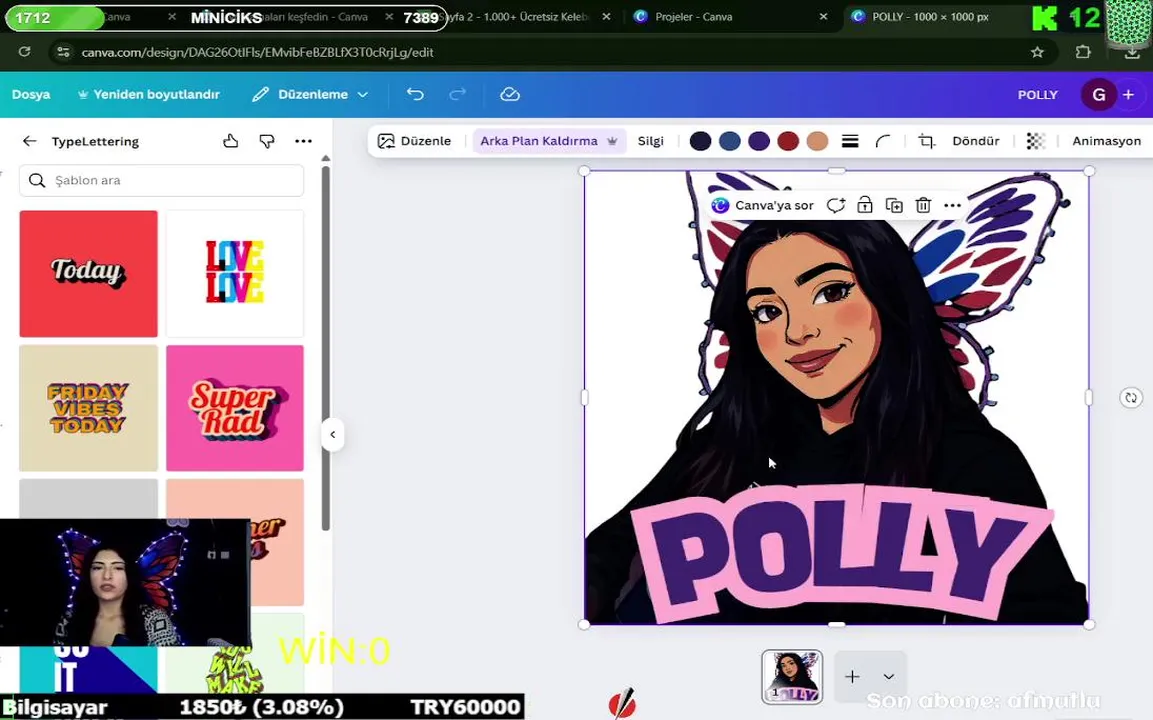Viewport: 1153px width, 720px height.
Task: Switch to Projeler - Canva tab
Action: click(x=694, y=16)
